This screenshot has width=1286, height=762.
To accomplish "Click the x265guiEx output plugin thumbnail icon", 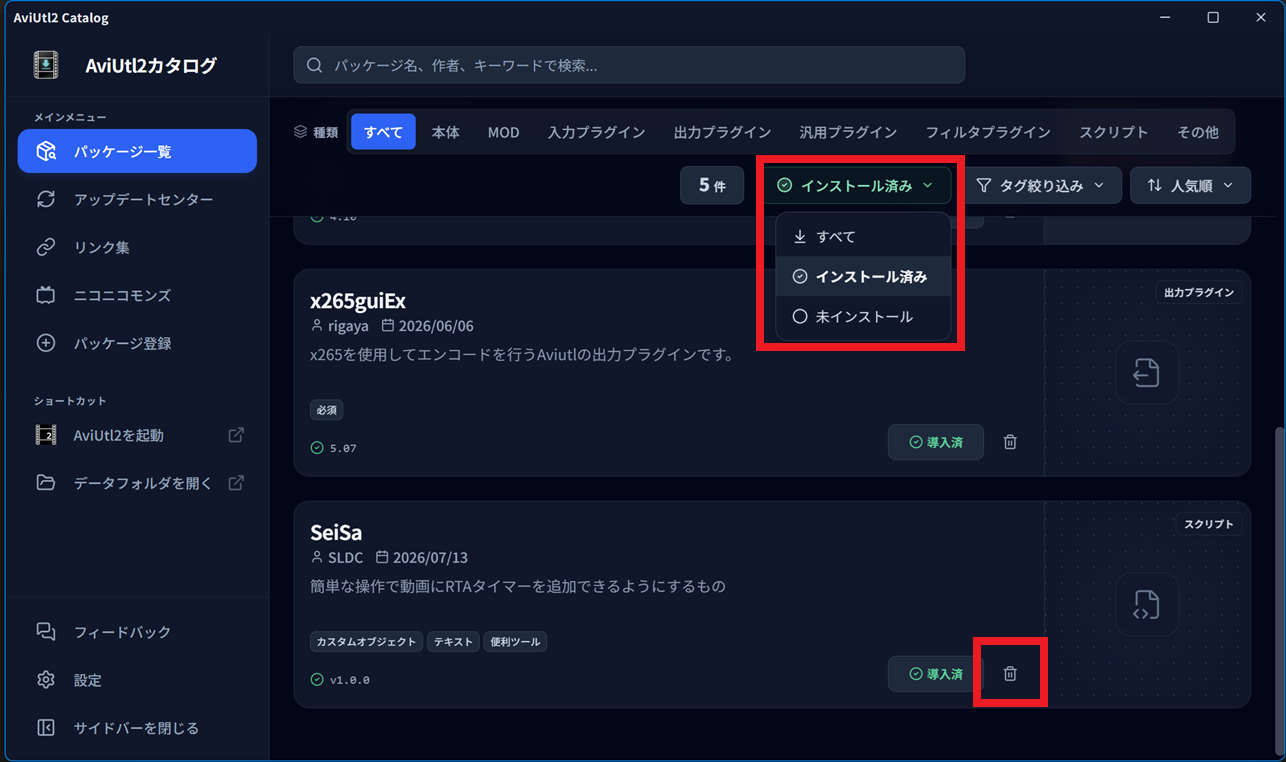I will pyautogui.click(x=1147, y=373).
